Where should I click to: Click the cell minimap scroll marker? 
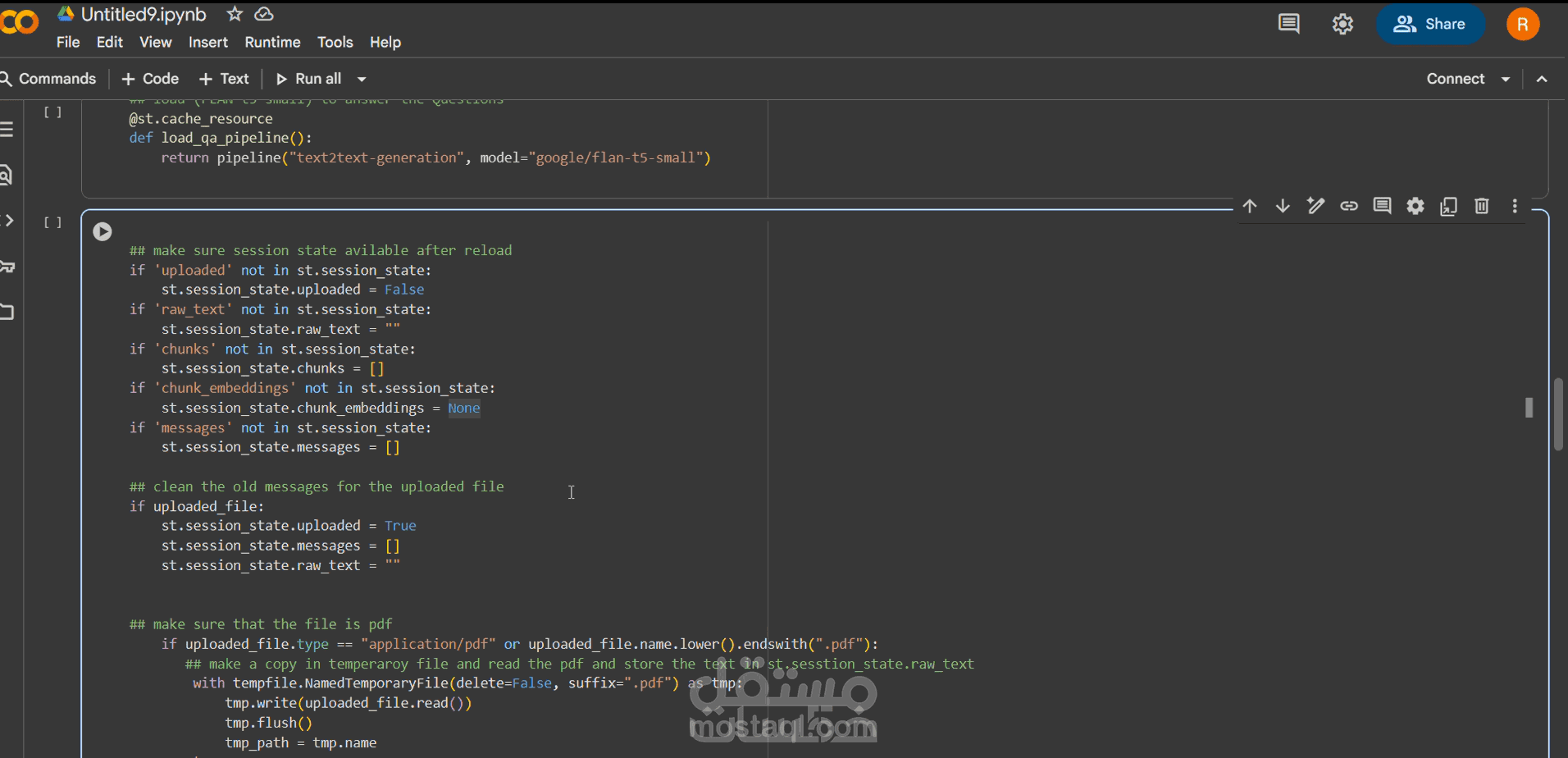(1529, 407)
